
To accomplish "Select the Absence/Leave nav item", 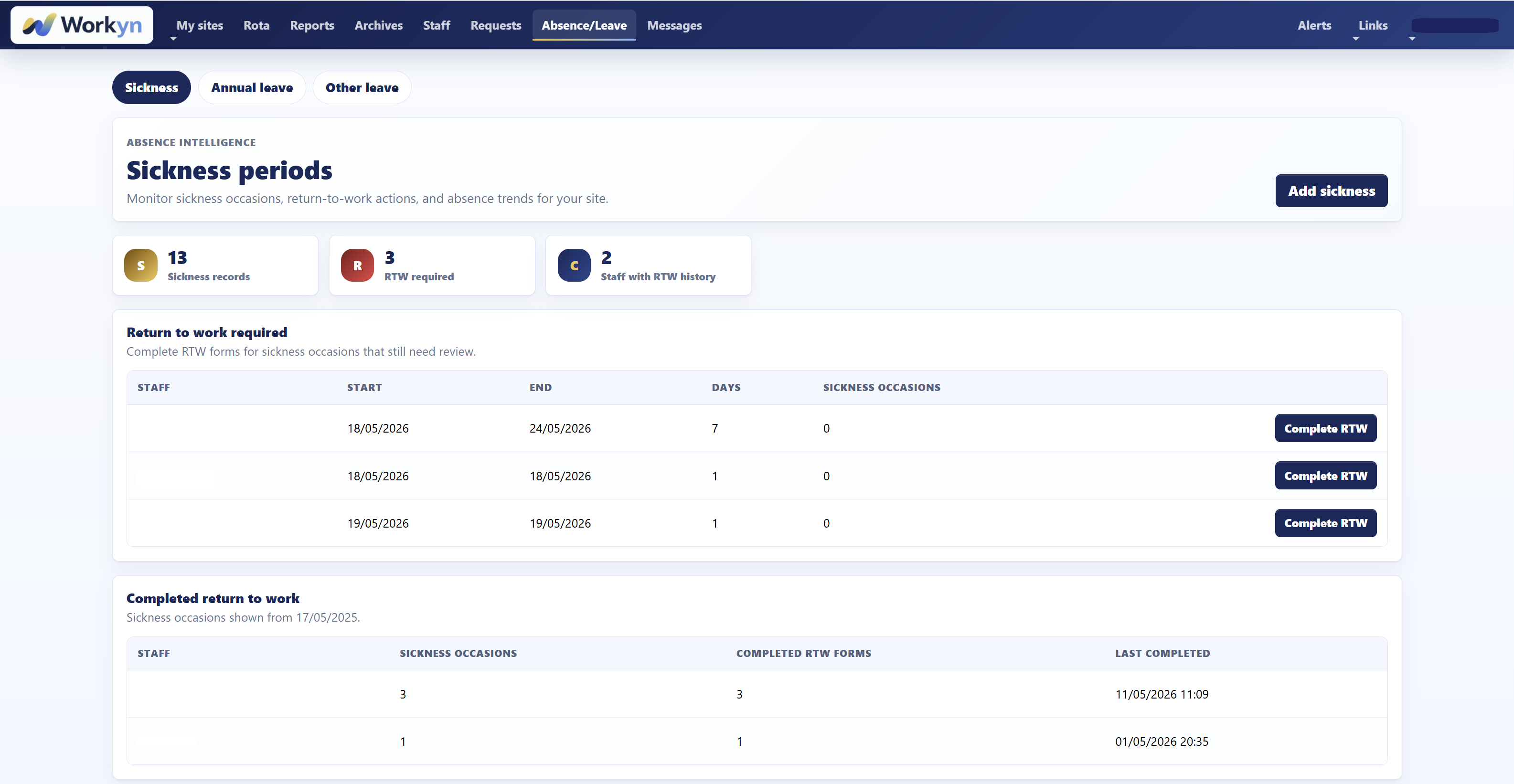I will (584, 25).
